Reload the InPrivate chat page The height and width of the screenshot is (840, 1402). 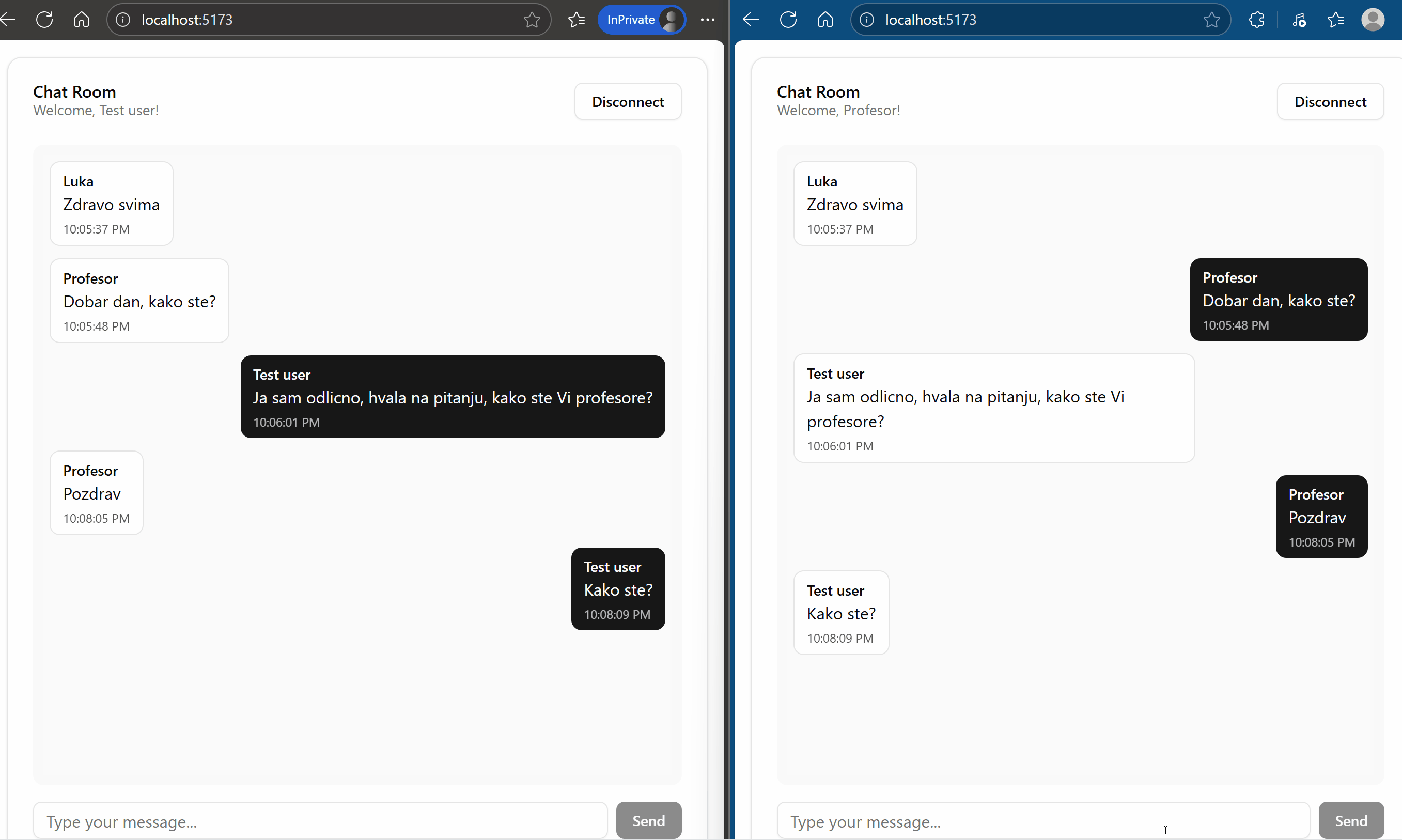(x=44, y=19)
